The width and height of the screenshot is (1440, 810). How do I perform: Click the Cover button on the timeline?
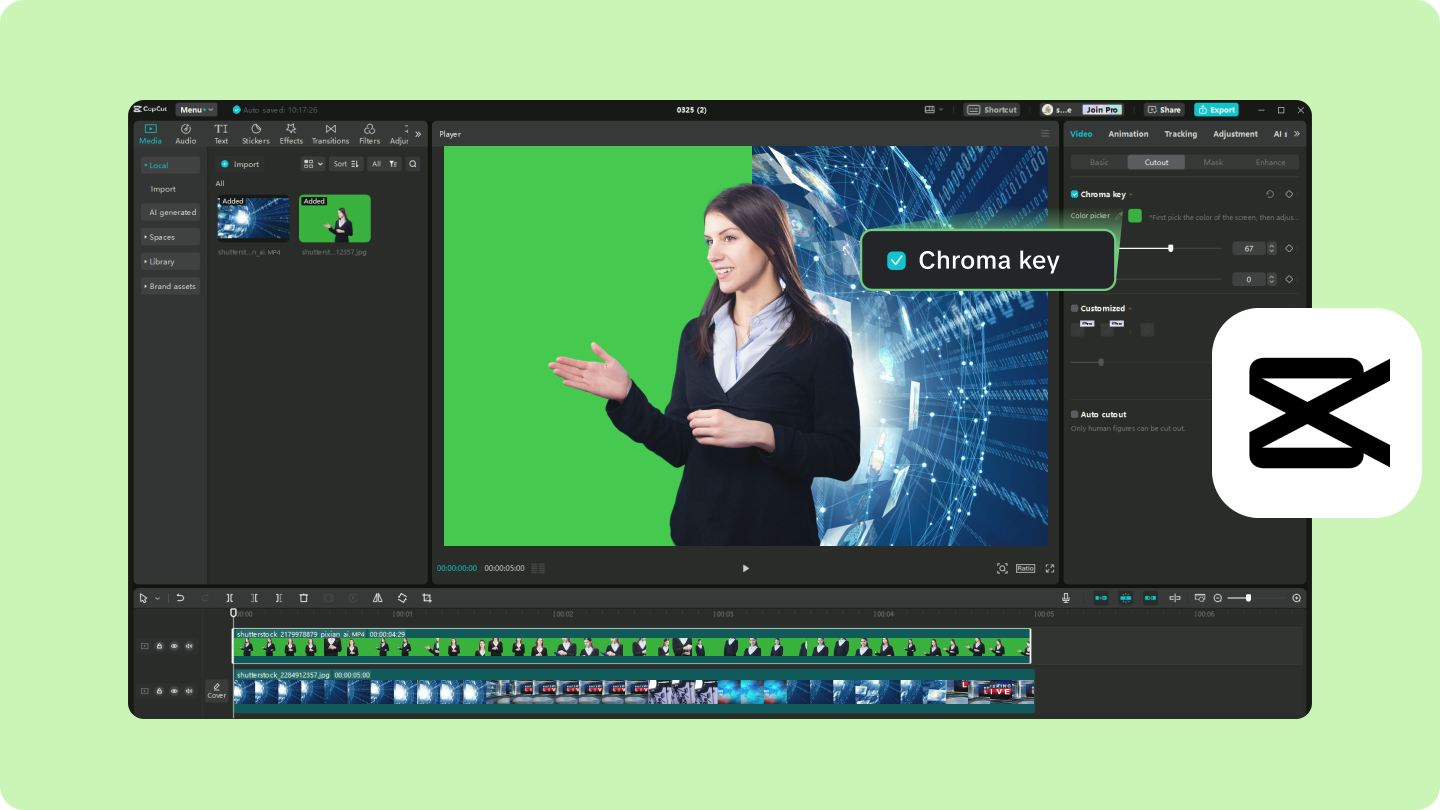[x=217, y=691]
